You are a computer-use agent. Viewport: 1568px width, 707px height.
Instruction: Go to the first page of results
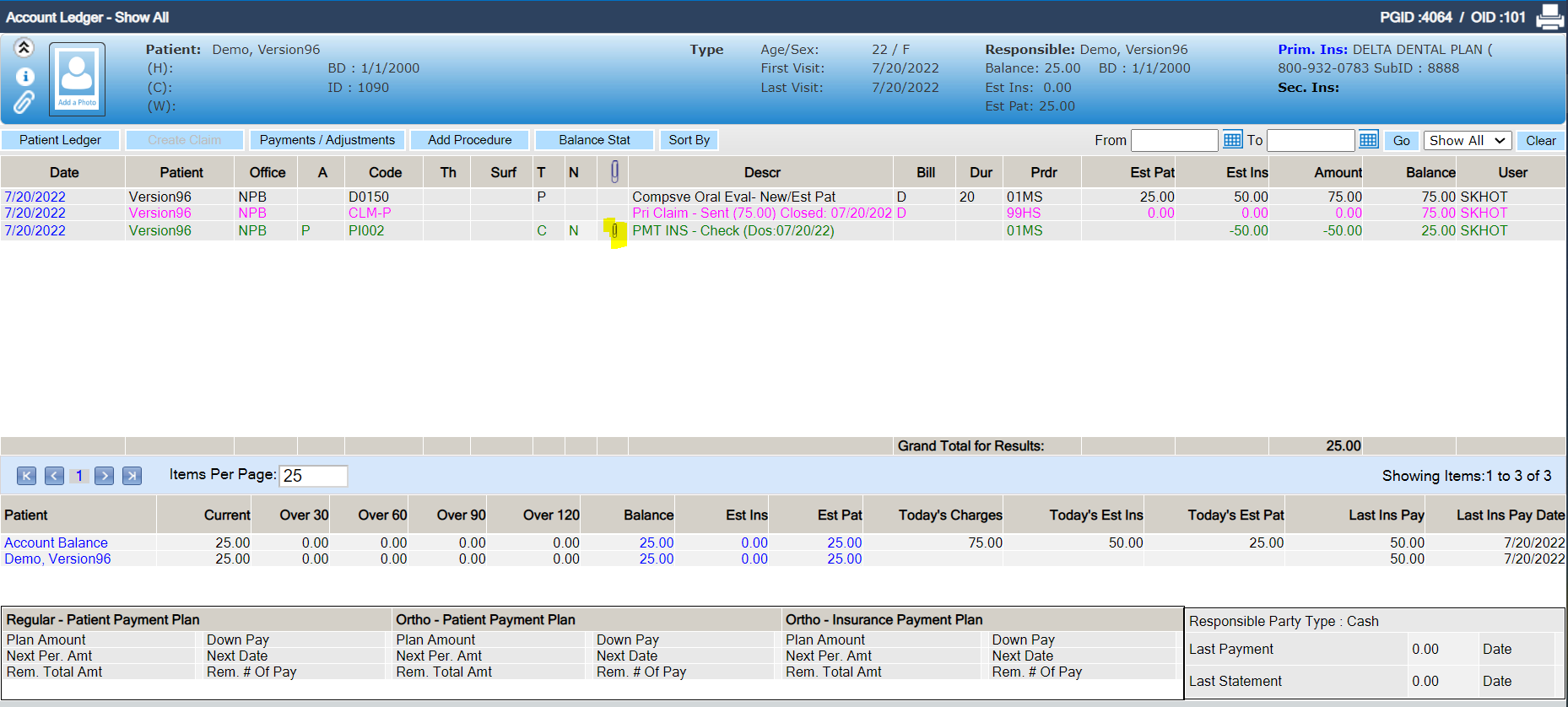coord(27,476)
